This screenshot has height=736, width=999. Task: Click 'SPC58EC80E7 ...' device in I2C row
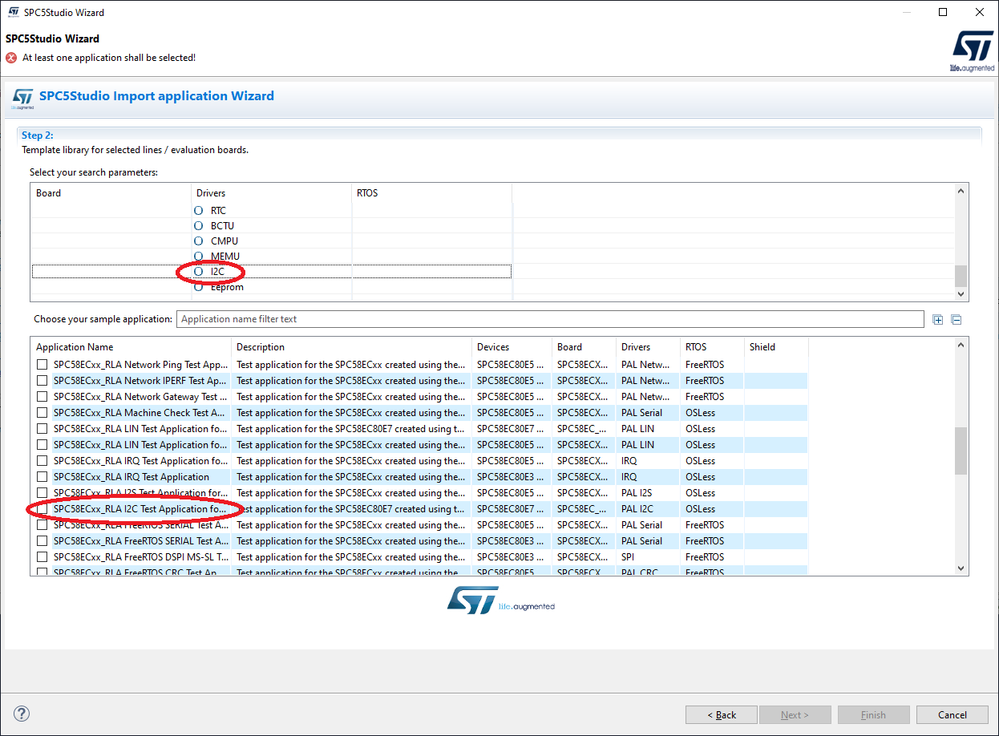click(x=510, y=509)
